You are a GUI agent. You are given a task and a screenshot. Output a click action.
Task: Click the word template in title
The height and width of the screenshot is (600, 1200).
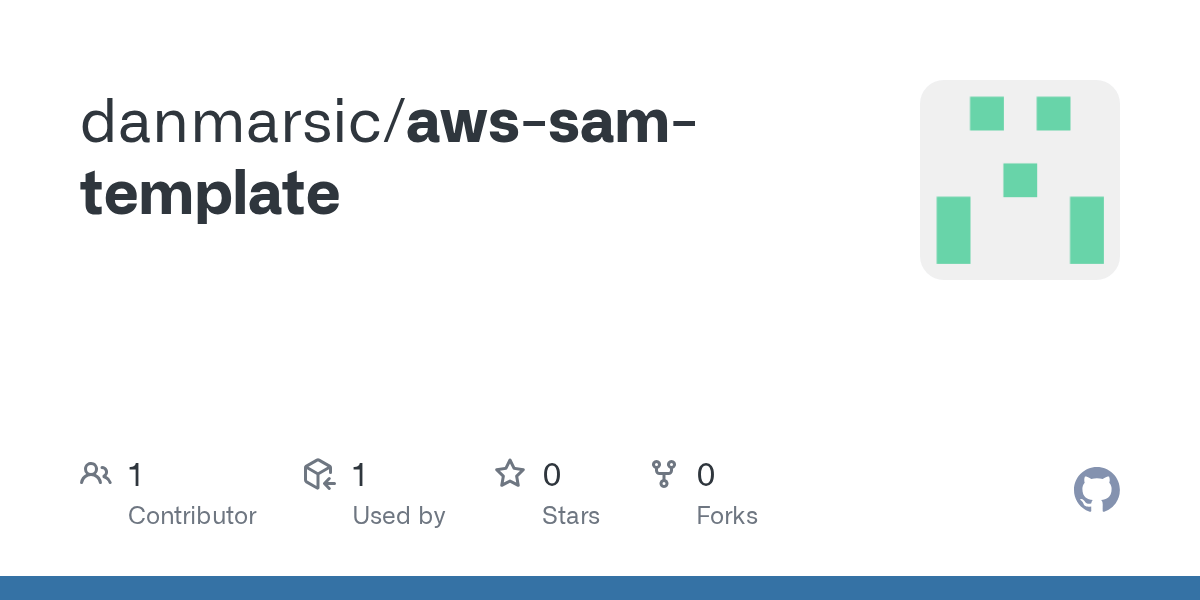pos(210,195)
